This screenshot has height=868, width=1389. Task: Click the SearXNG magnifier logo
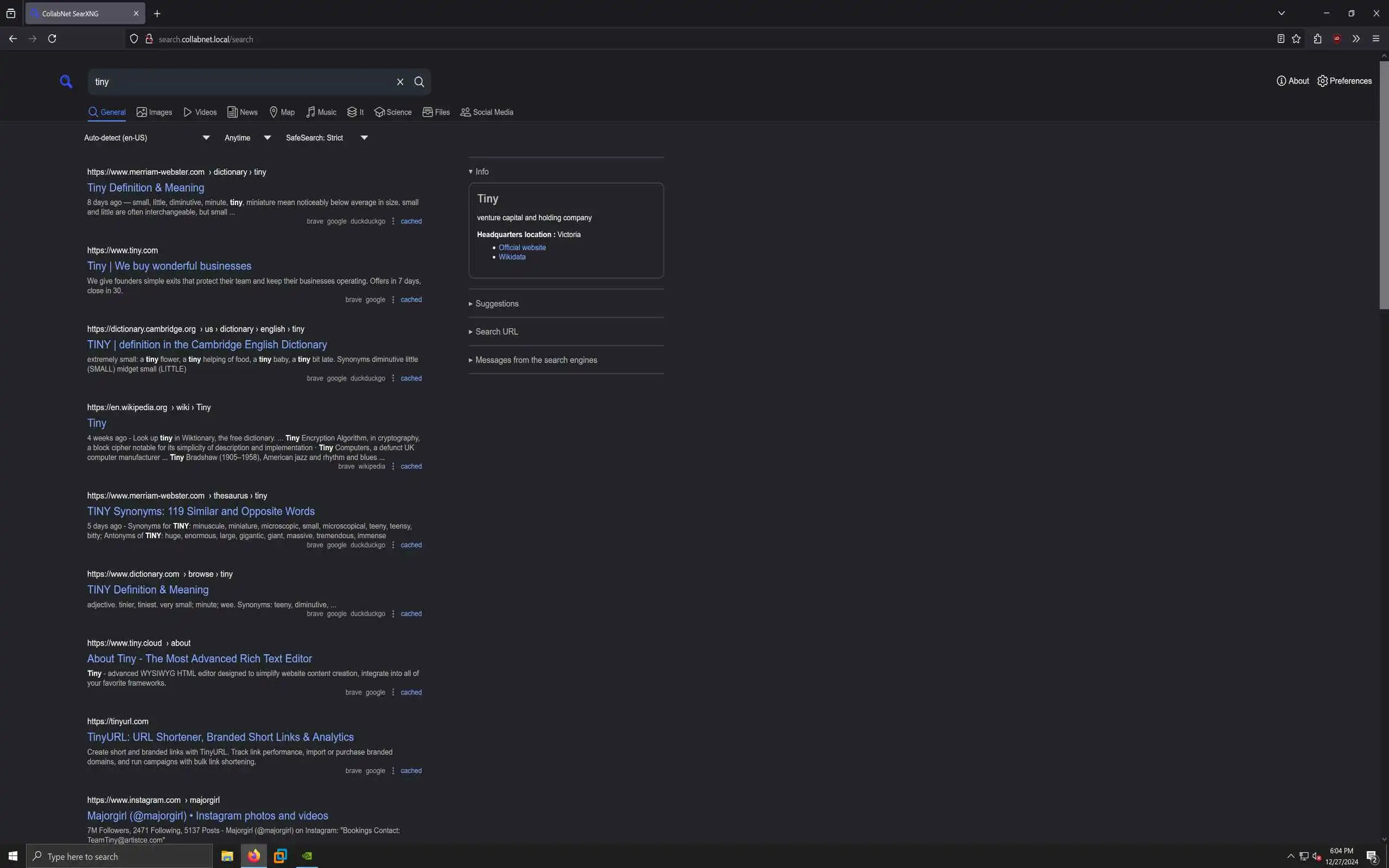(66, 81)
